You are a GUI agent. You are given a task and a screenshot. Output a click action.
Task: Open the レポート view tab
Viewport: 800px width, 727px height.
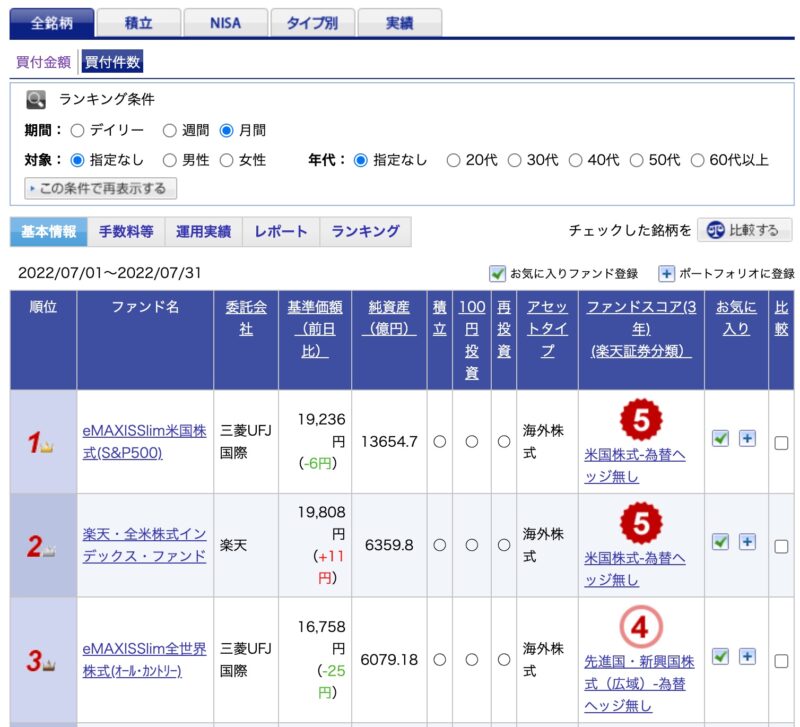281,232
